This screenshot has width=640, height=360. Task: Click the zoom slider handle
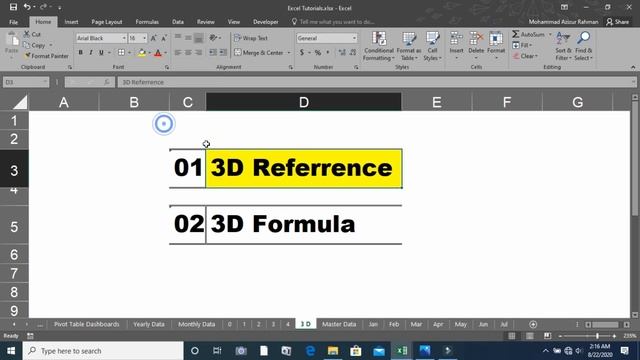click(x=597, y=336)
